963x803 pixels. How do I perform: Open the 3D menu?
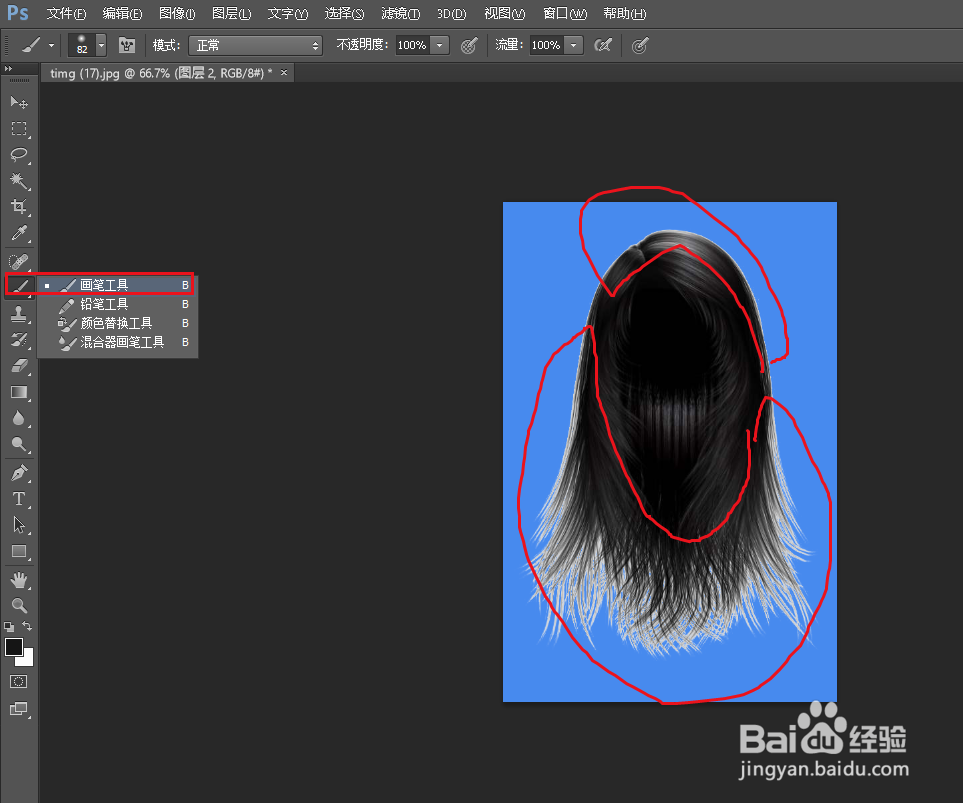click(x=451, y=14)
